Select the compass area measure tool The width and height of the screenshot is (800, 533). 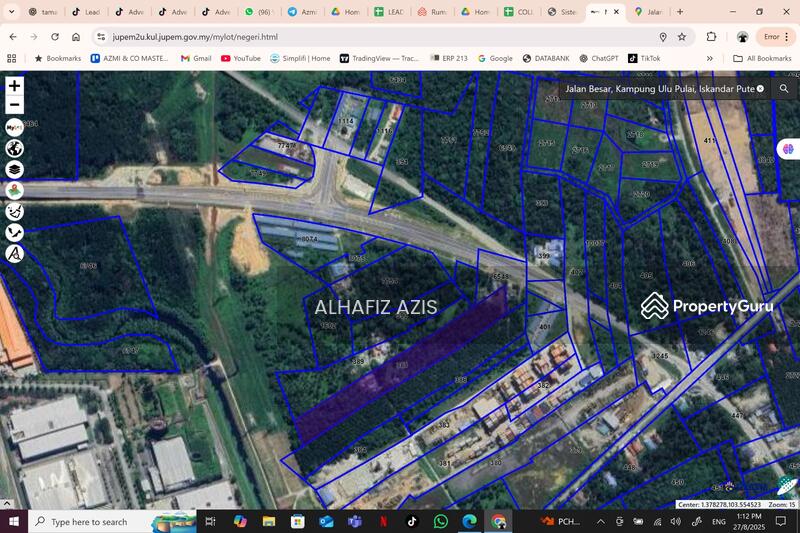pos(14,253)
